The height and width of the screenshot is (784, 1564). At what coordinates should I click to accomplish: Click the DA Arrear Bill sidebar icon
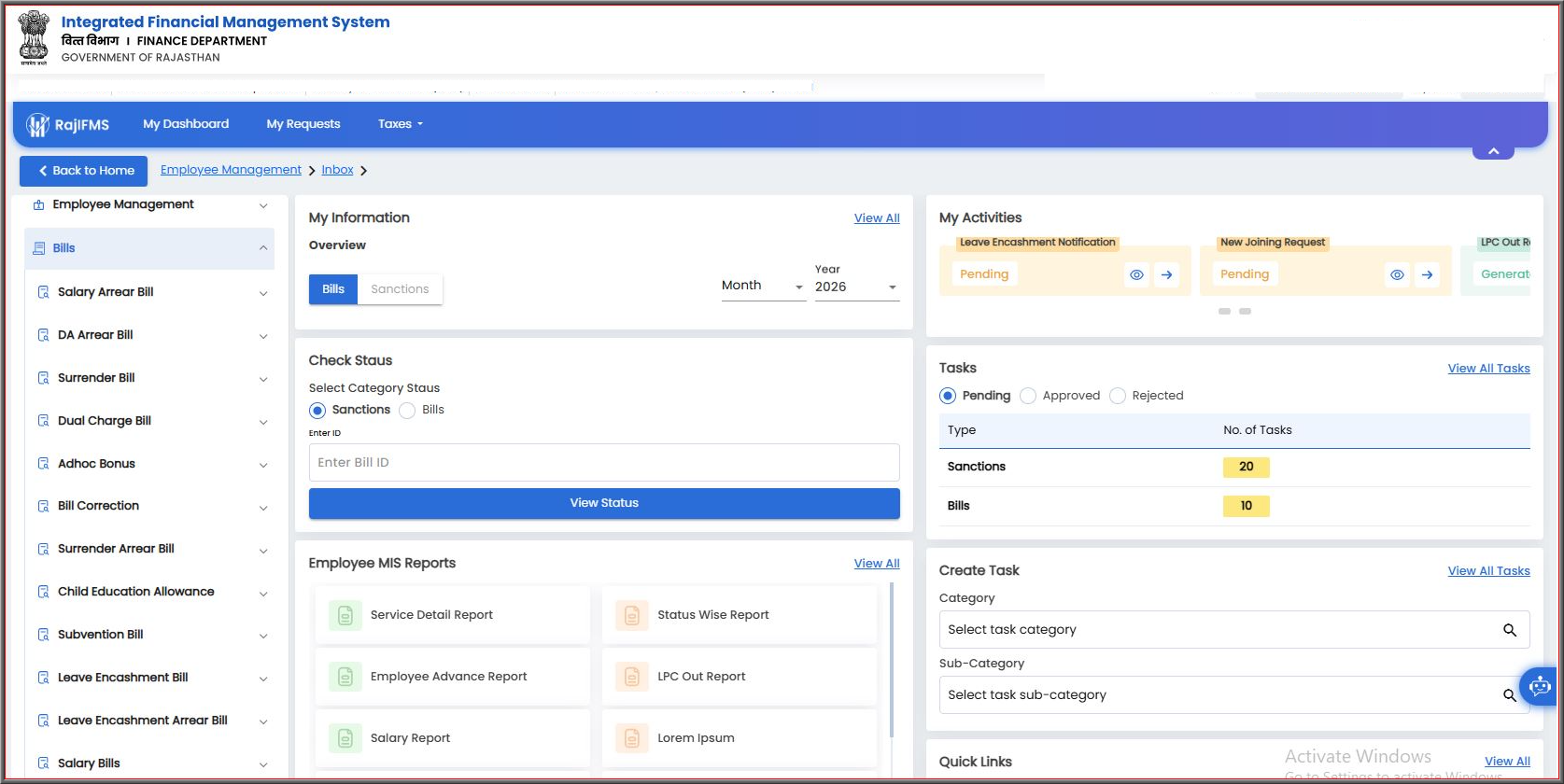(x=43, y=335)
